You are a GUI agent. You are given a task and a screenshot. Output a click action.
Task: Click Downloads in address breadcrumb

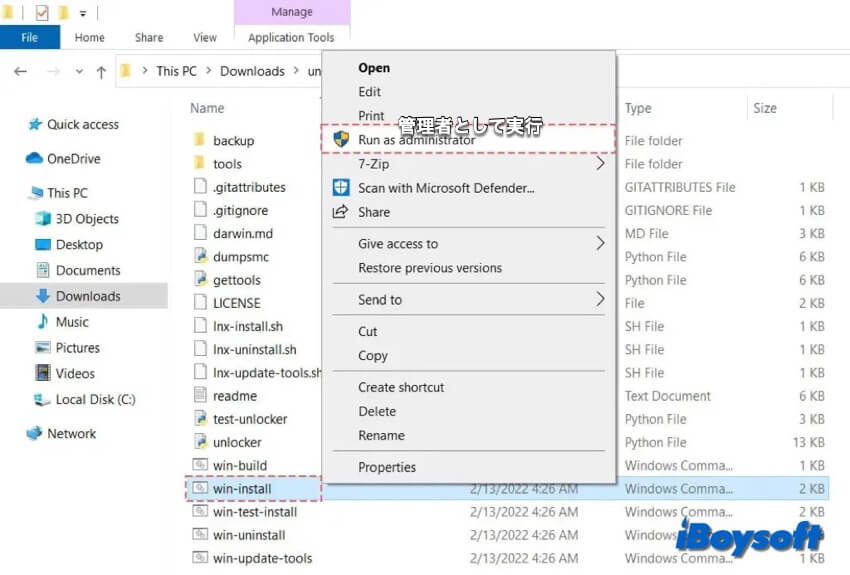252,71
